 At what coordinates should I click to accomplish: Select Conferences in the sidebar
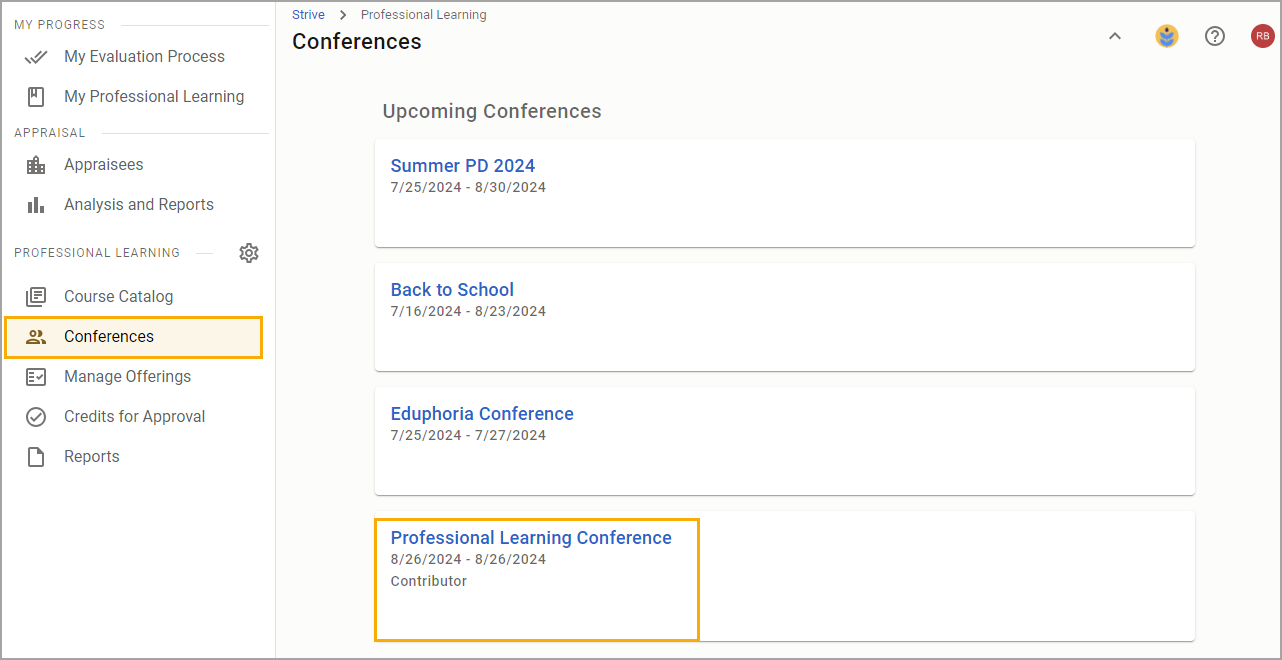[x=134, y=337]
